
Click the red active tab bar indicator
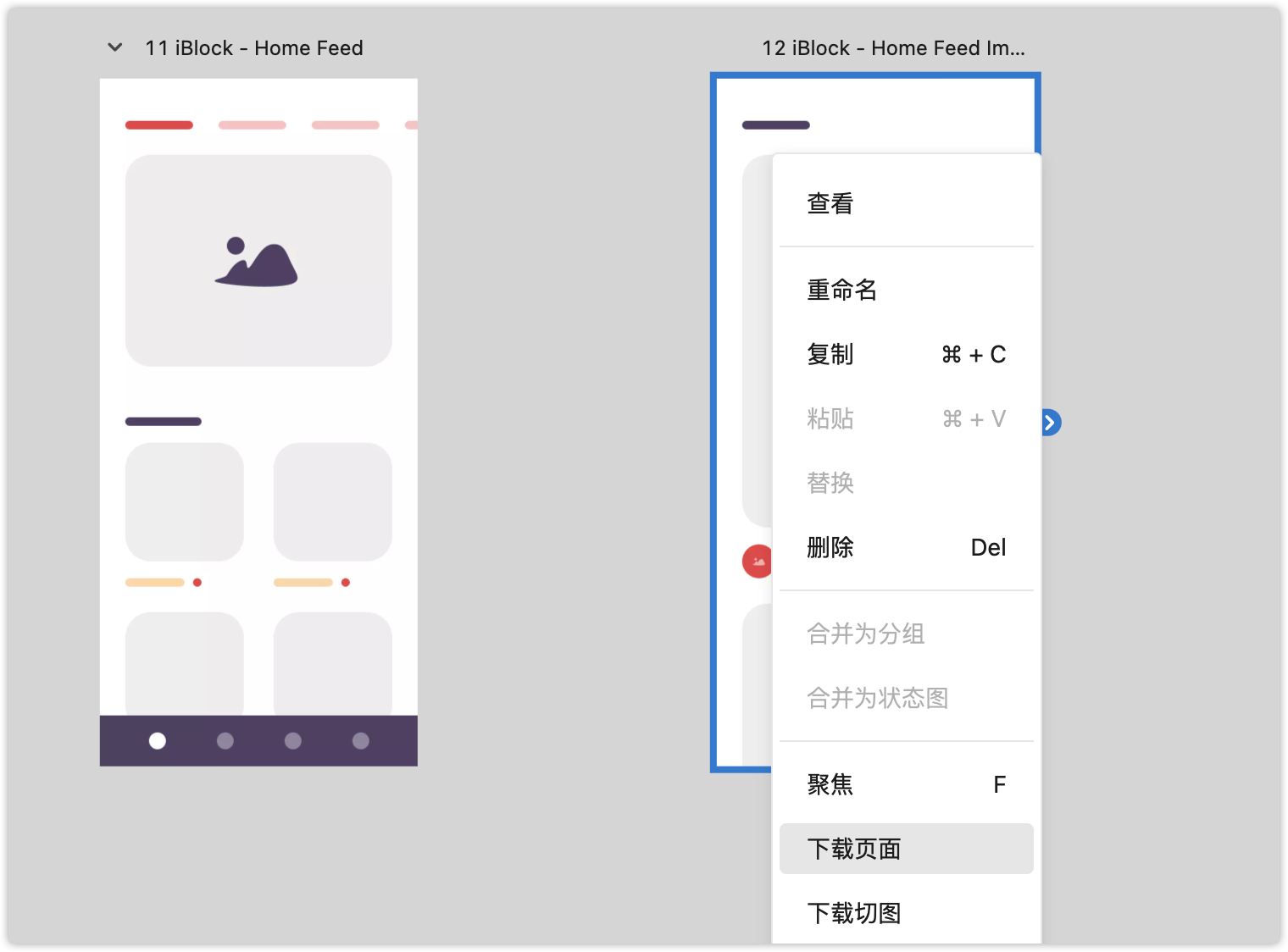(x=159, y=125)
